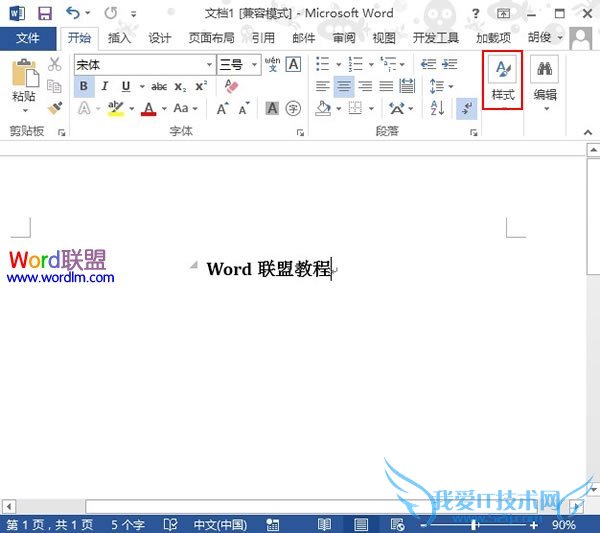Expand the bullets list dropdown arrow

[x=338, y=65]
